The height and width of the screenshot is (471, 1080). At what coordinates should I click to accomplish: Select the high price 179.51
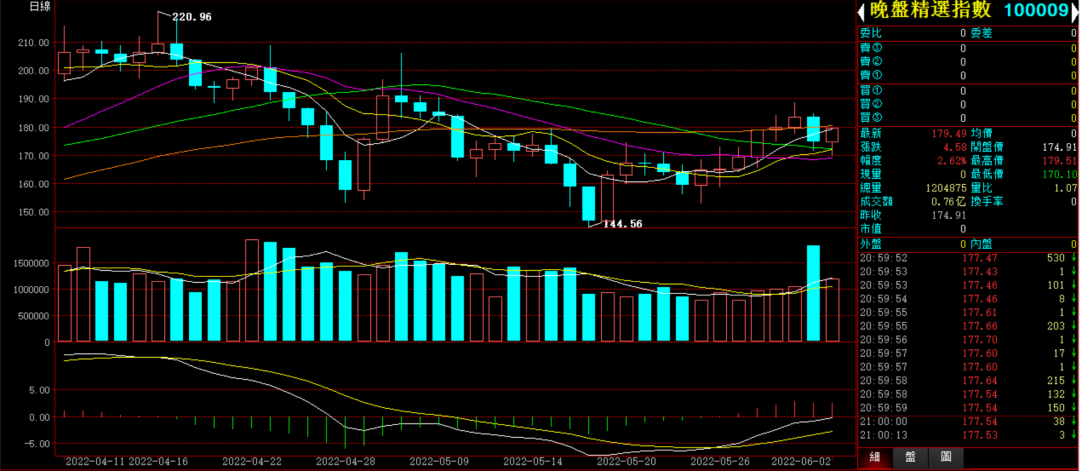click(1057, 160)
